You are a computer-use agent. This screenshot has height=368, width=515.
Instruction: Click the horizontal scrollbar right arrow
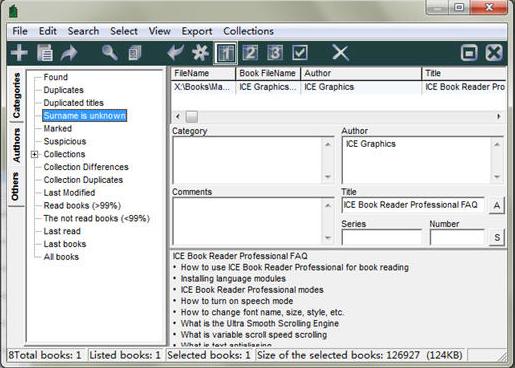click(499, 116)
